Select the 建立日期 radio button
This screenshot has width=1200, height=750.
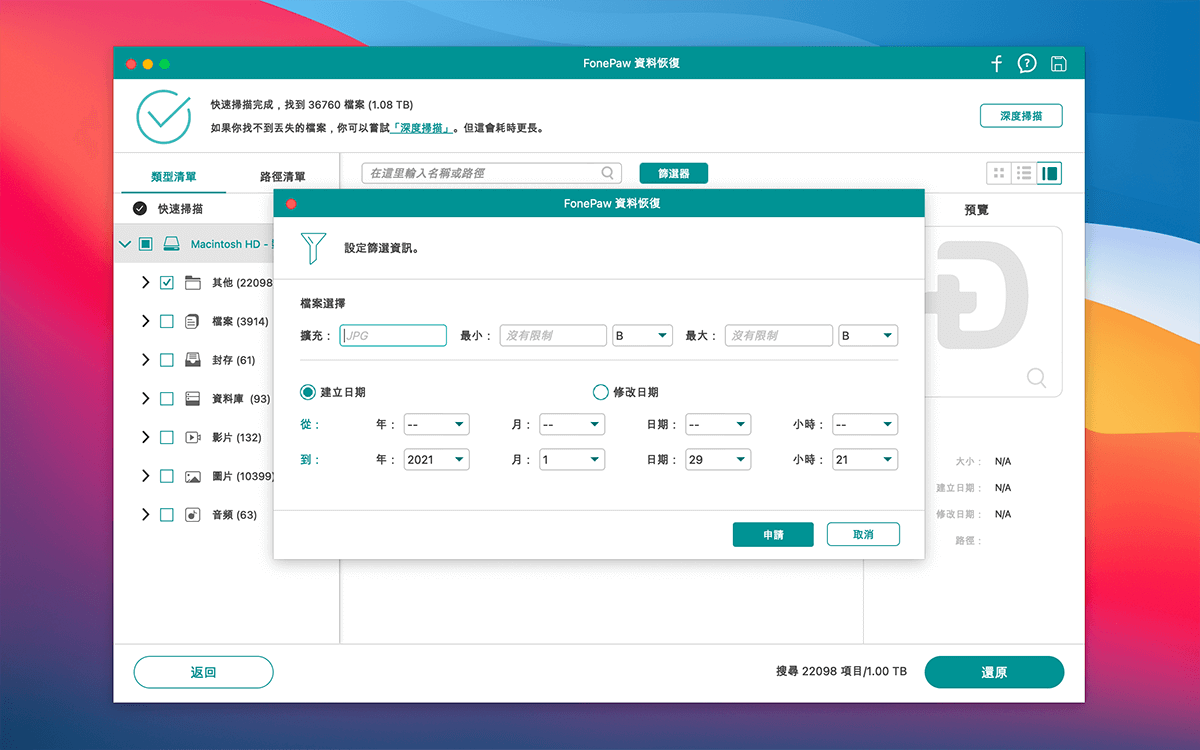click(308, 392)
